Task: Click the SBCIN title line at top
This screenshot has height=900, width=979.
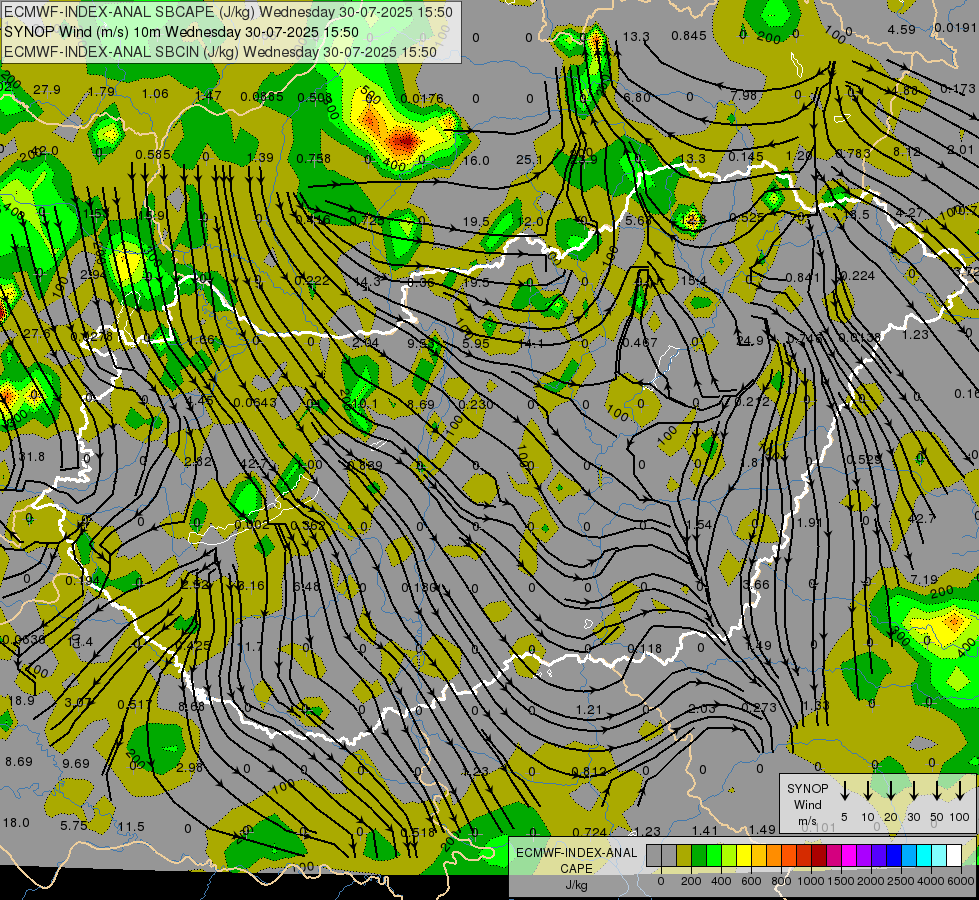Action: coord(220,52)
